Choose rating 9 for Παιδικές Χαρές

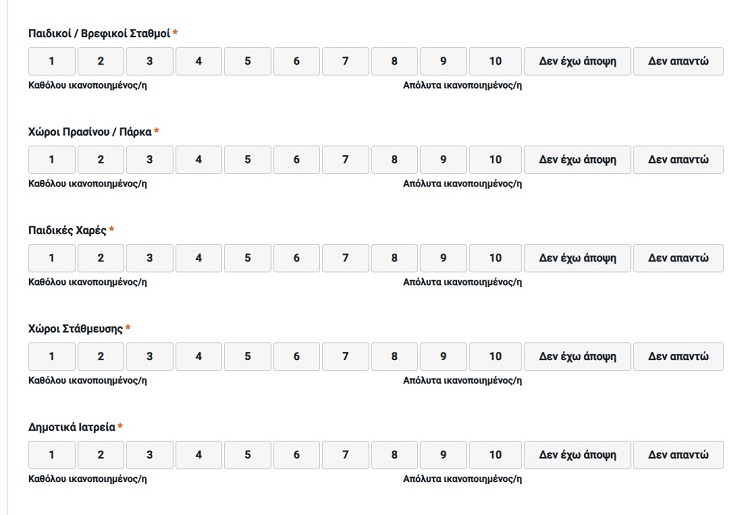(443, 258)
